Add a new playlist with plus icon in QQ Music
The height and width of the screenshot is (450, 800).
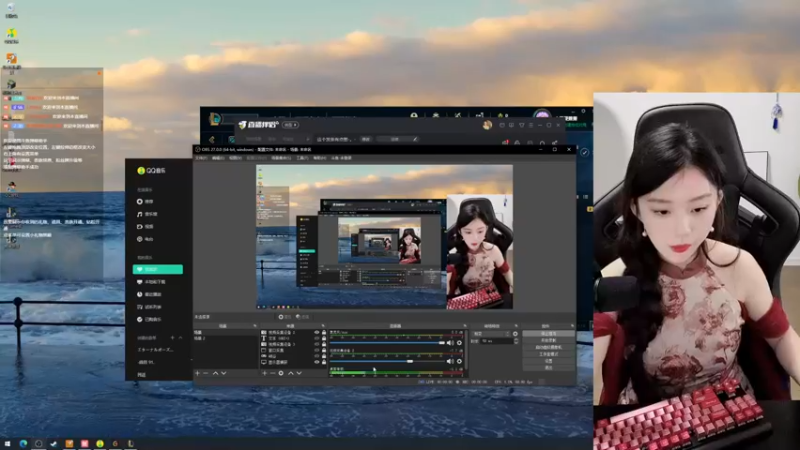[x=172, y=338]
